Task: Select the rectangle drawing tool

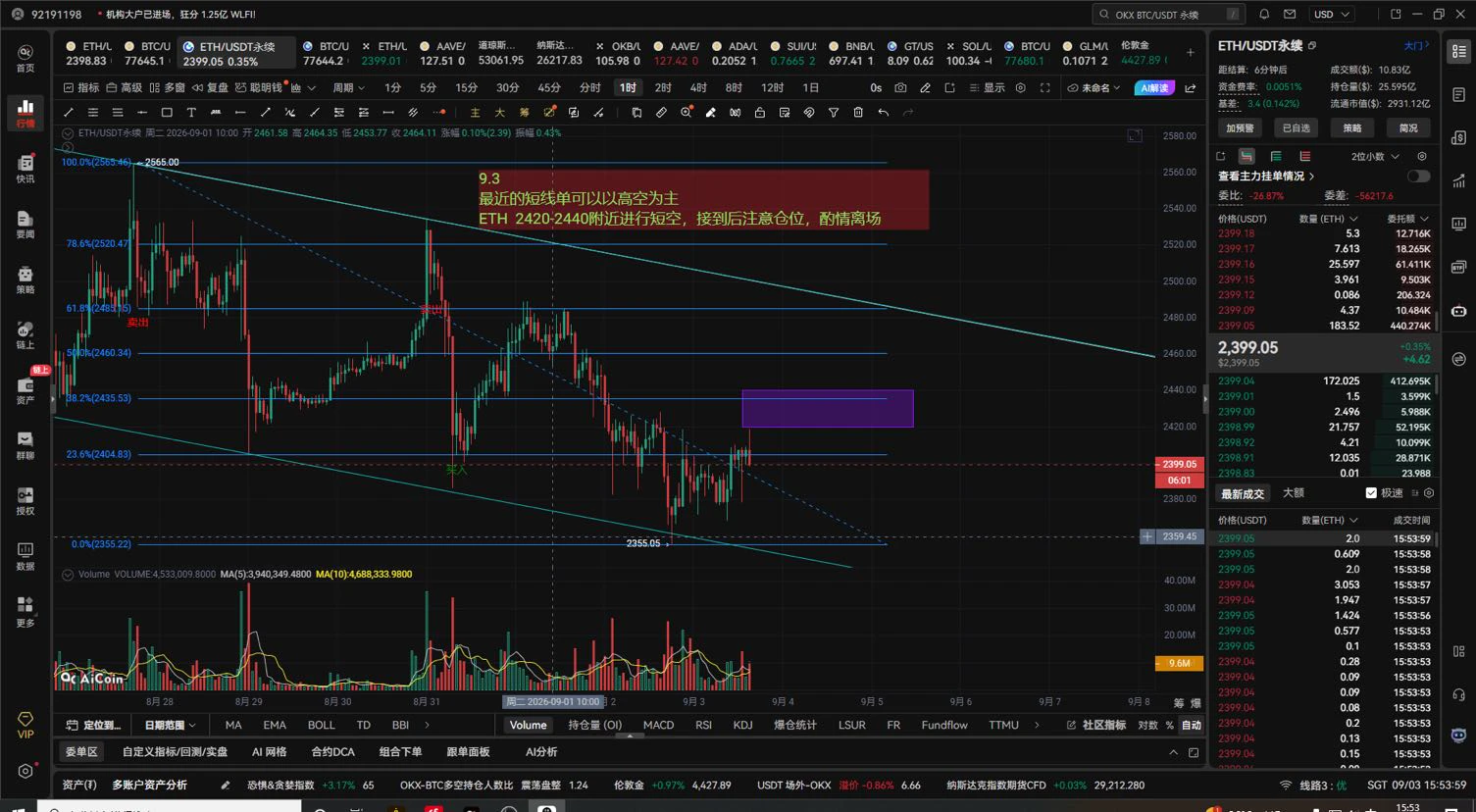Action: coord(167,113)
